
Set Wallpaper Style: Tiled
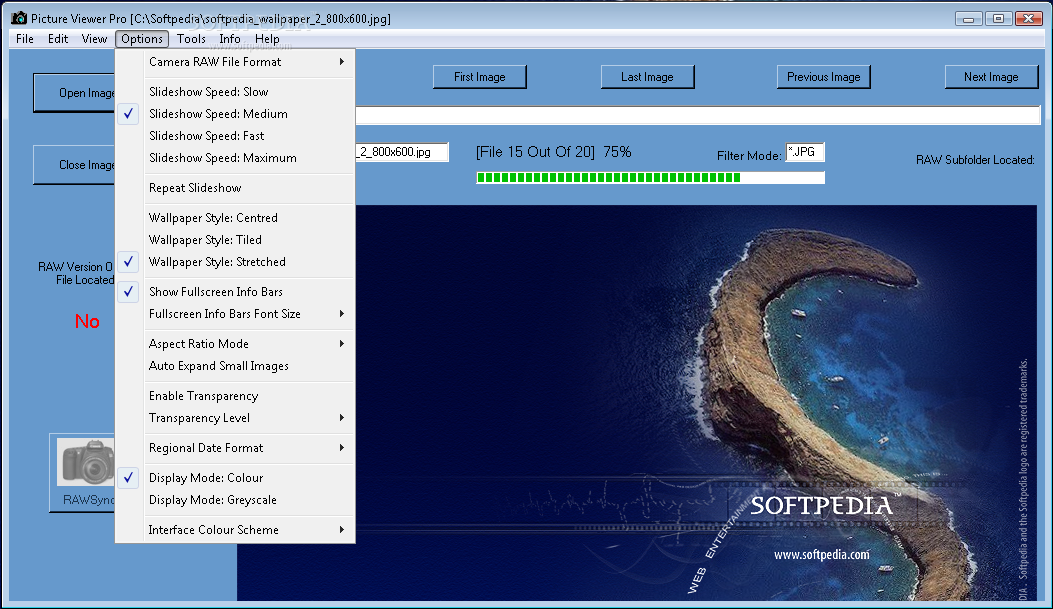(x=235, y=240)
